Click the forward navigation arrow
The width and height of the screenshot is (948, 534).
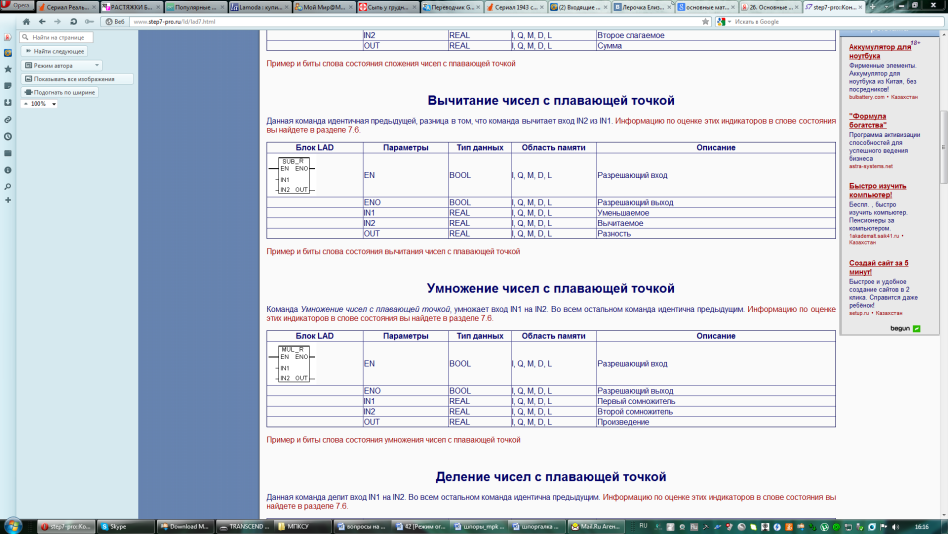(57, 22)
